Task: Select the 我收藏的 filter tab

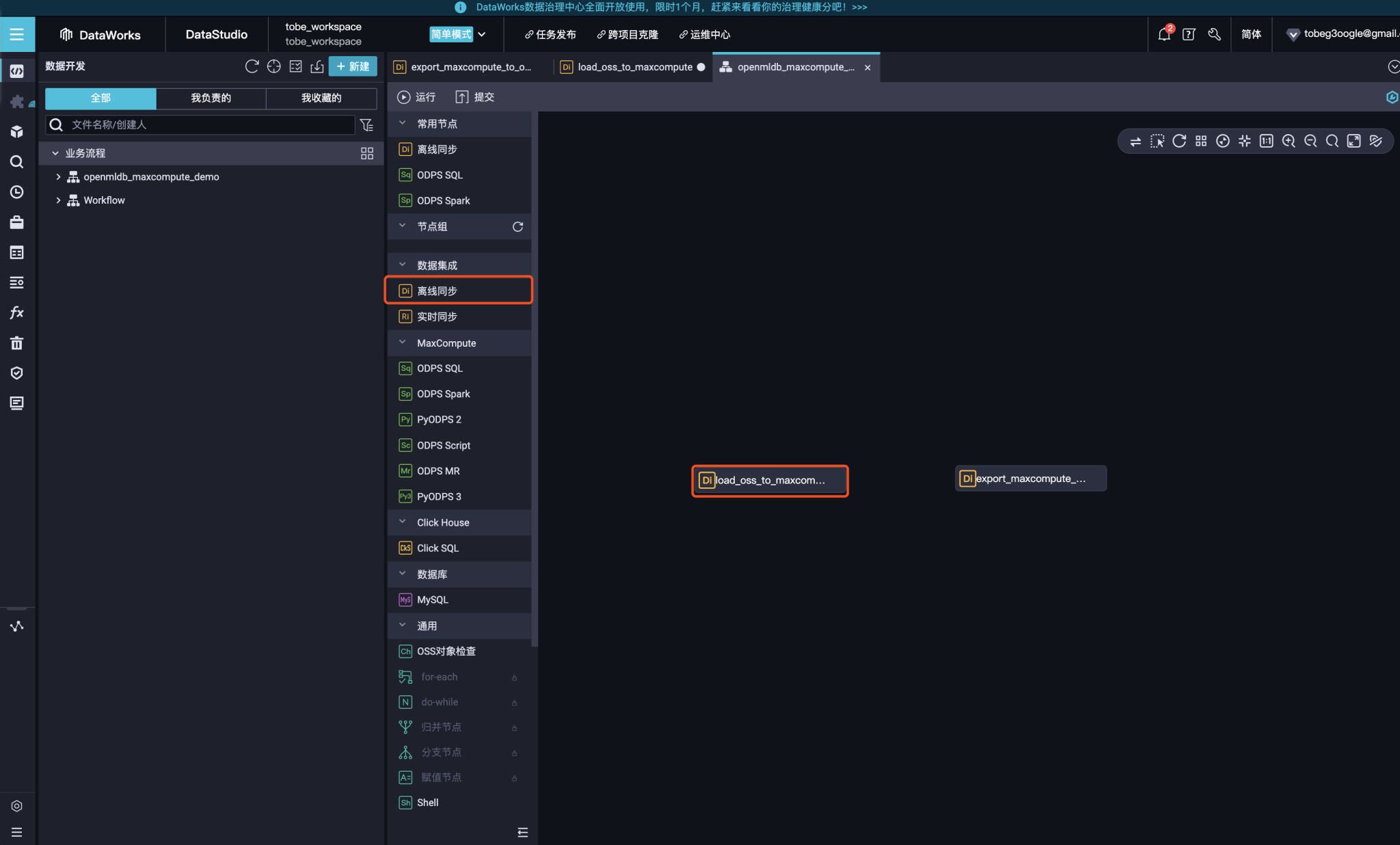Action: [321, 98]
